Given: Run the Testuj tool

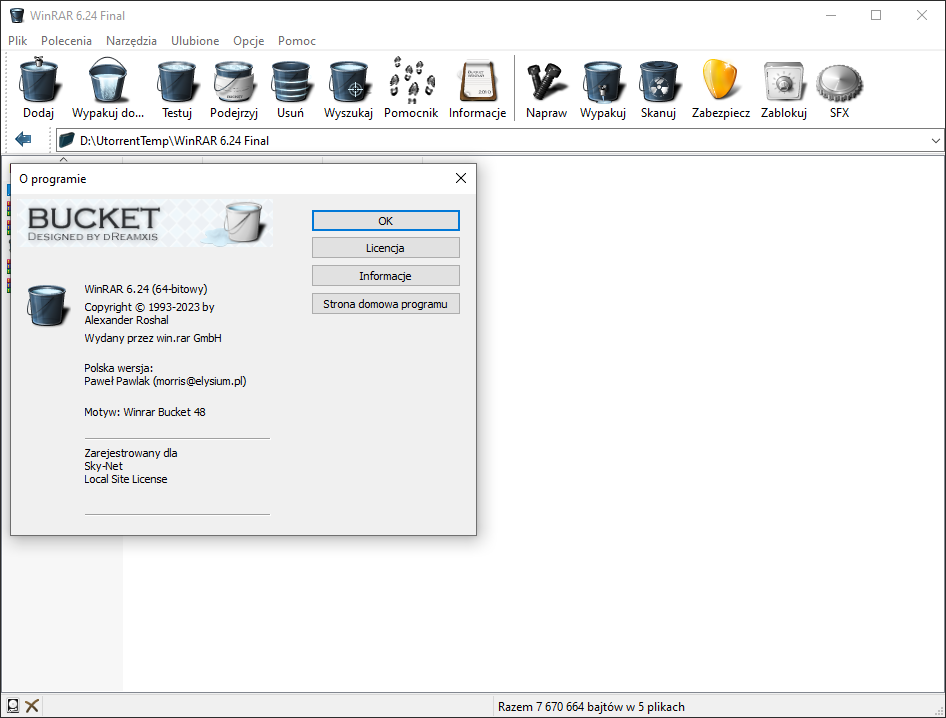Looking at the screenshot, I should point(177,80).
